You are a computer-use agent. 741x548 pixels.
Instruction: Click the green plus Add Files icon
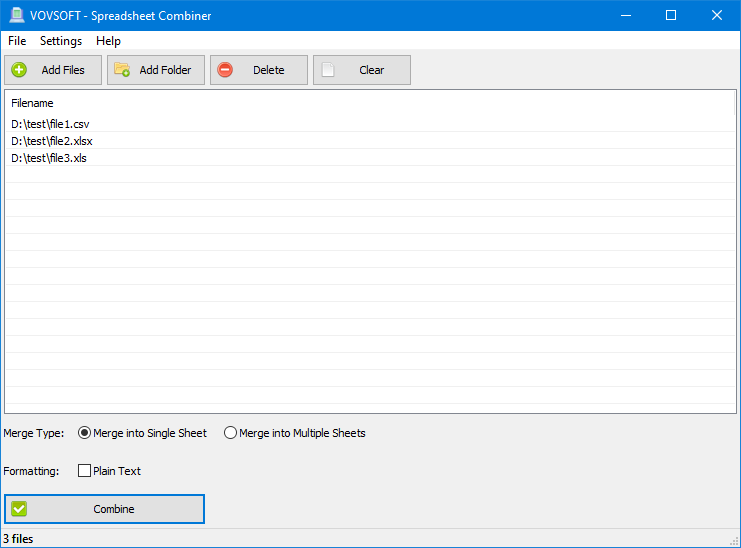click(x=19, y=70)
